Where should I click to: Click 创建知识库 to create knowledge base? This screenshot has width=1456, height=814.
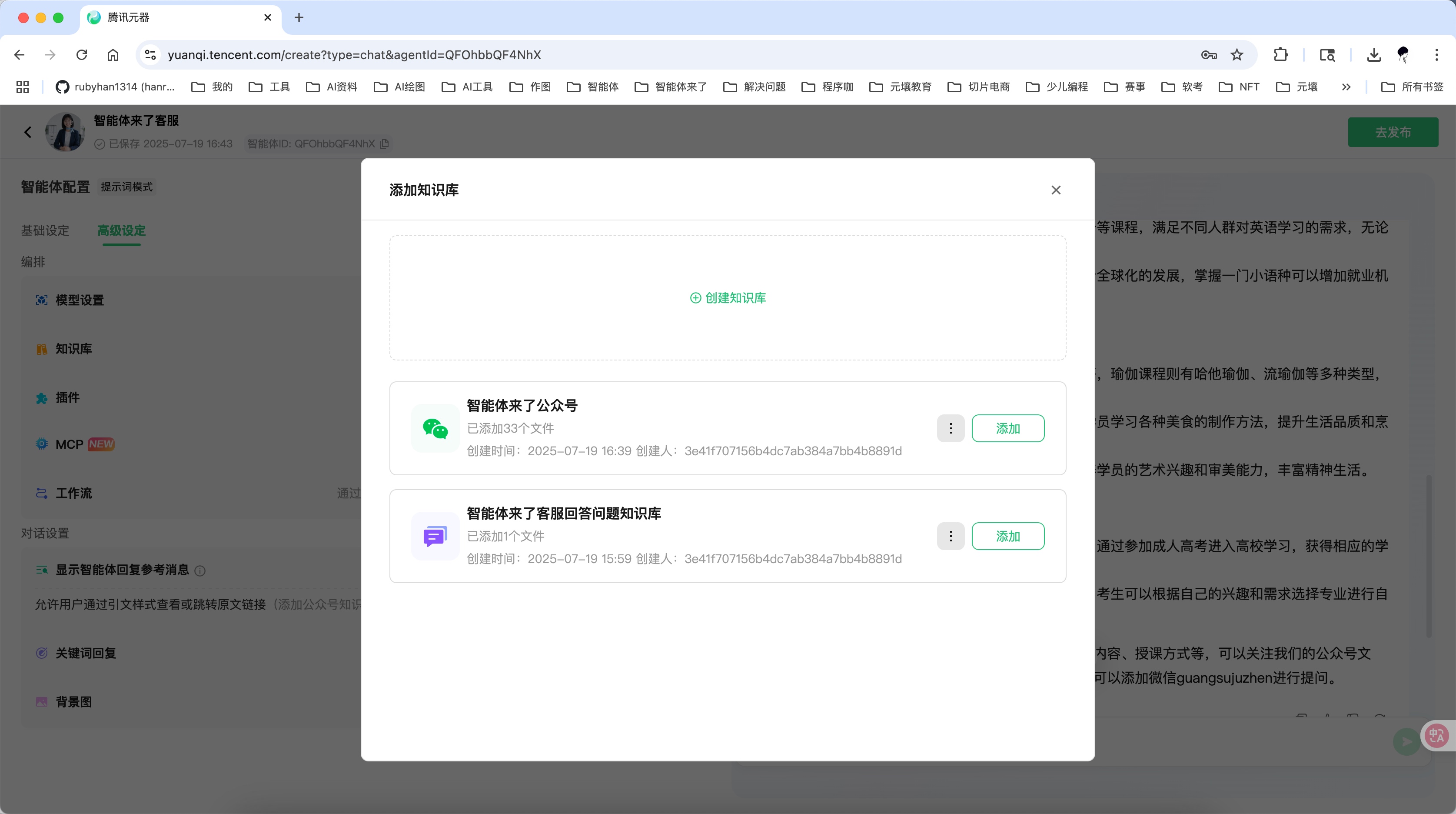coord(728,297)
